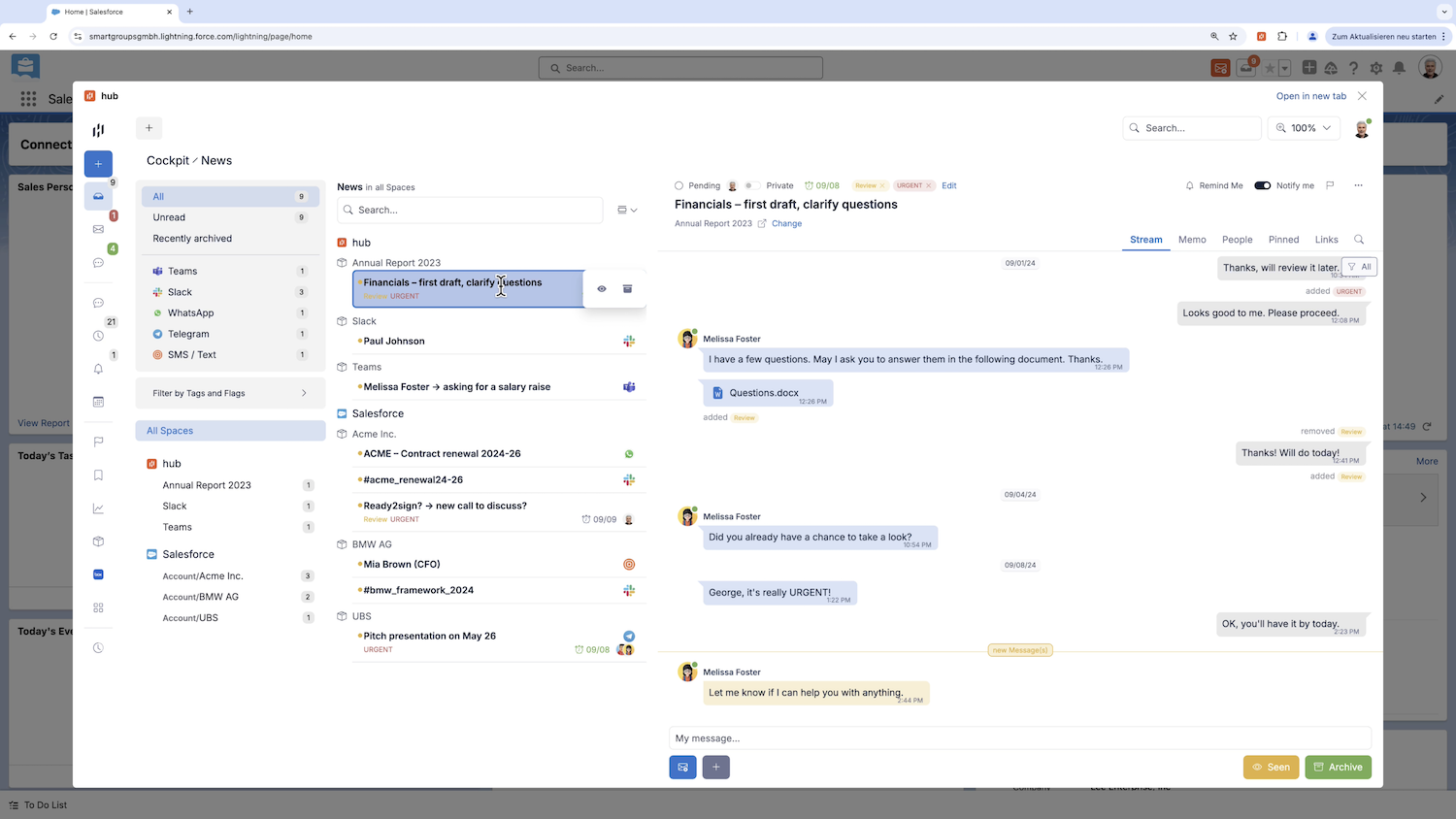
Task: Expand Filter by Tags and Flags
Action: point(230,393)
